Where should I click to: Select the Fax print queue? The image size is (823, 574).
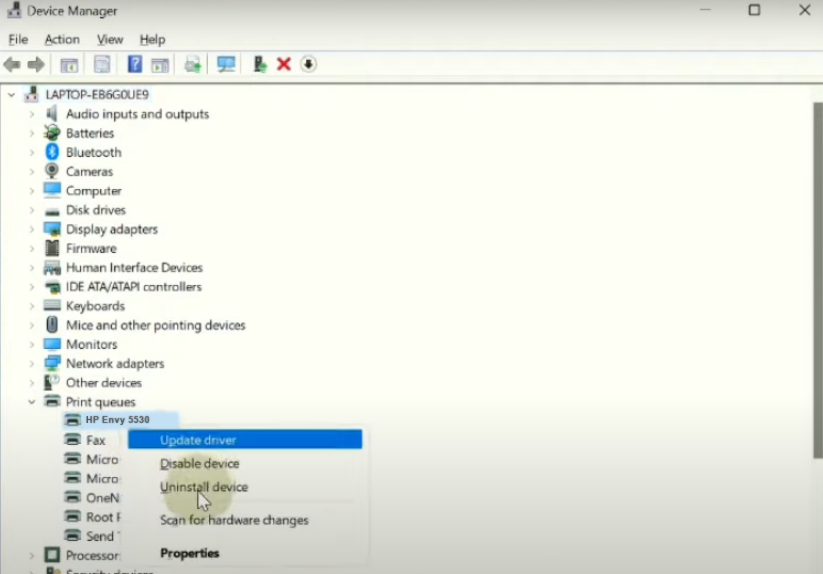[x=96, y=440]
